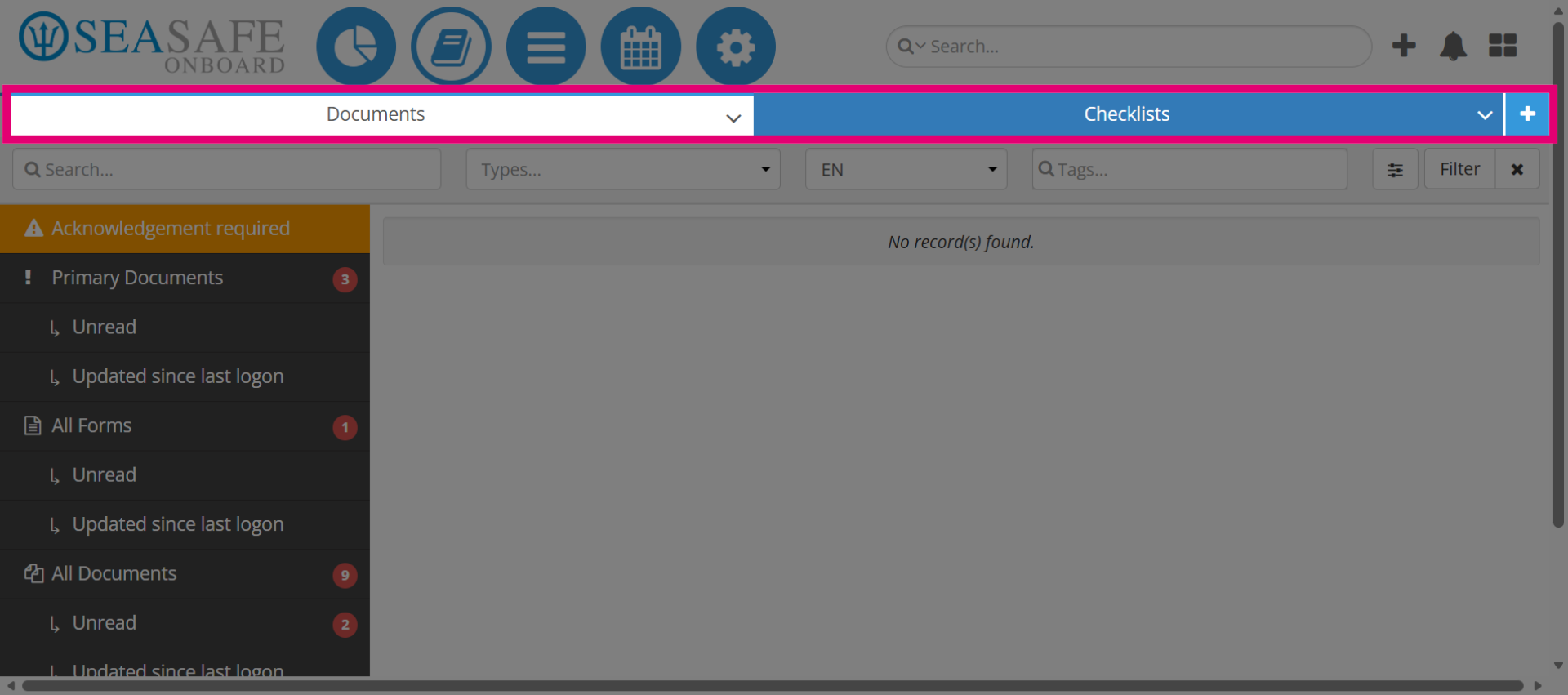Viewport: 1568px width, 695px height.
Task: Click the All Documents copy icon
Action: (x=33, y=573)
